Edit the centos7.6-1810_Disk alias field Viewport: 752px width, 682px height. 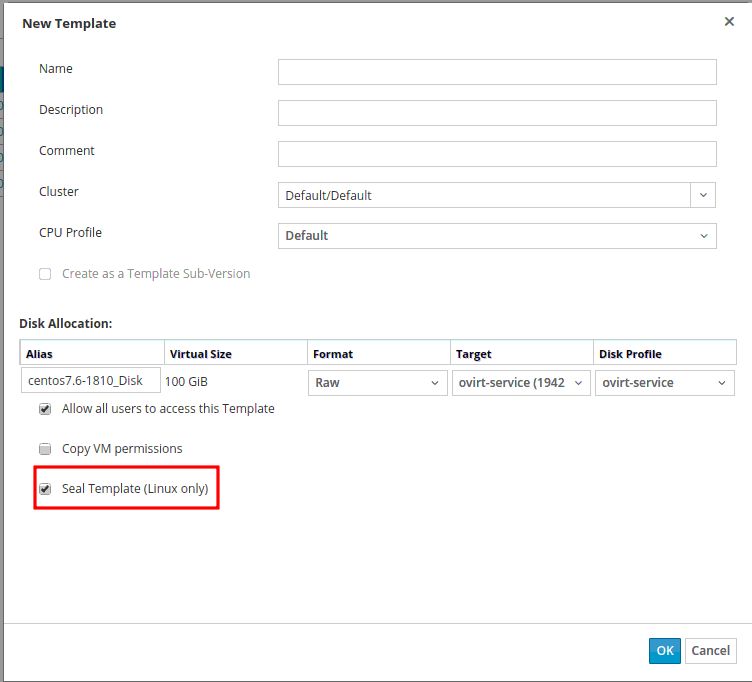pos(91,381)
